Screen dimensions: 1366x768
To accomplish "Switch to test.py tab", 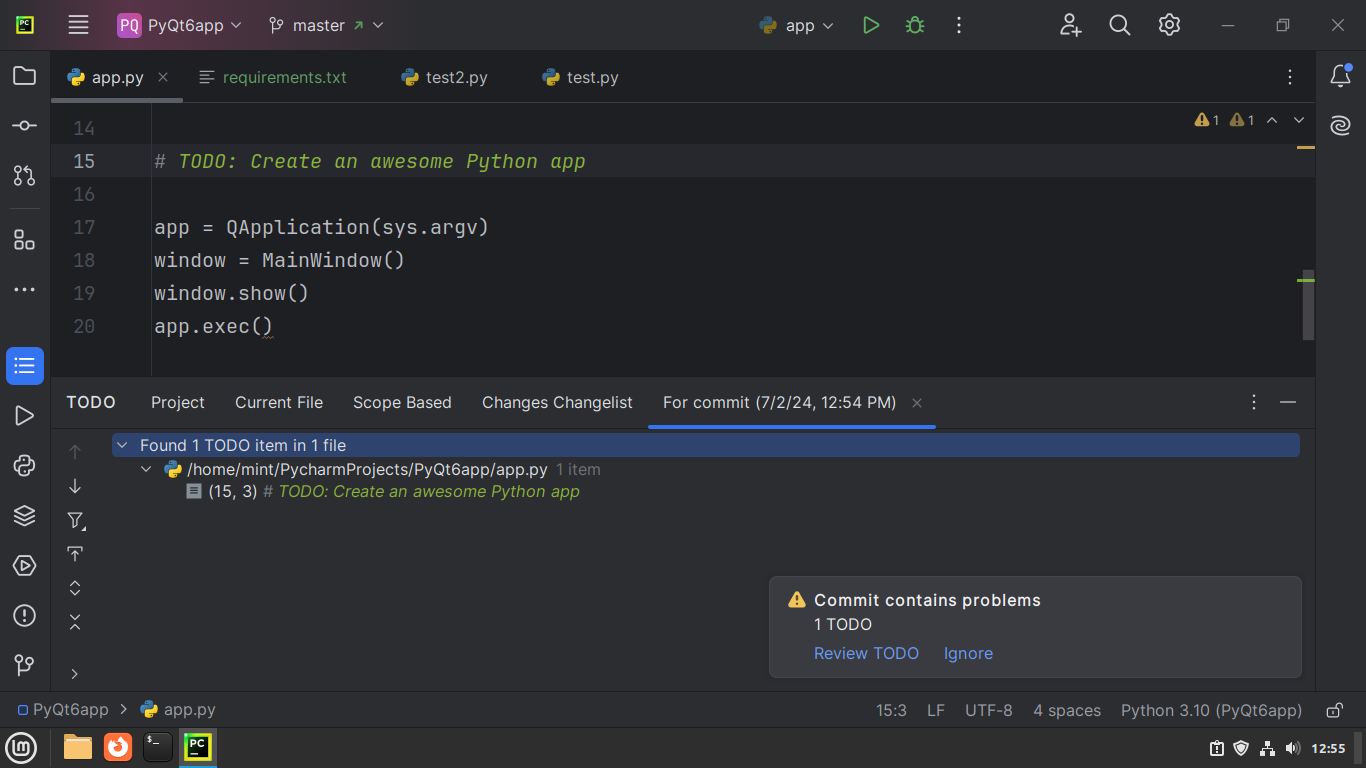I will point(580,77).
